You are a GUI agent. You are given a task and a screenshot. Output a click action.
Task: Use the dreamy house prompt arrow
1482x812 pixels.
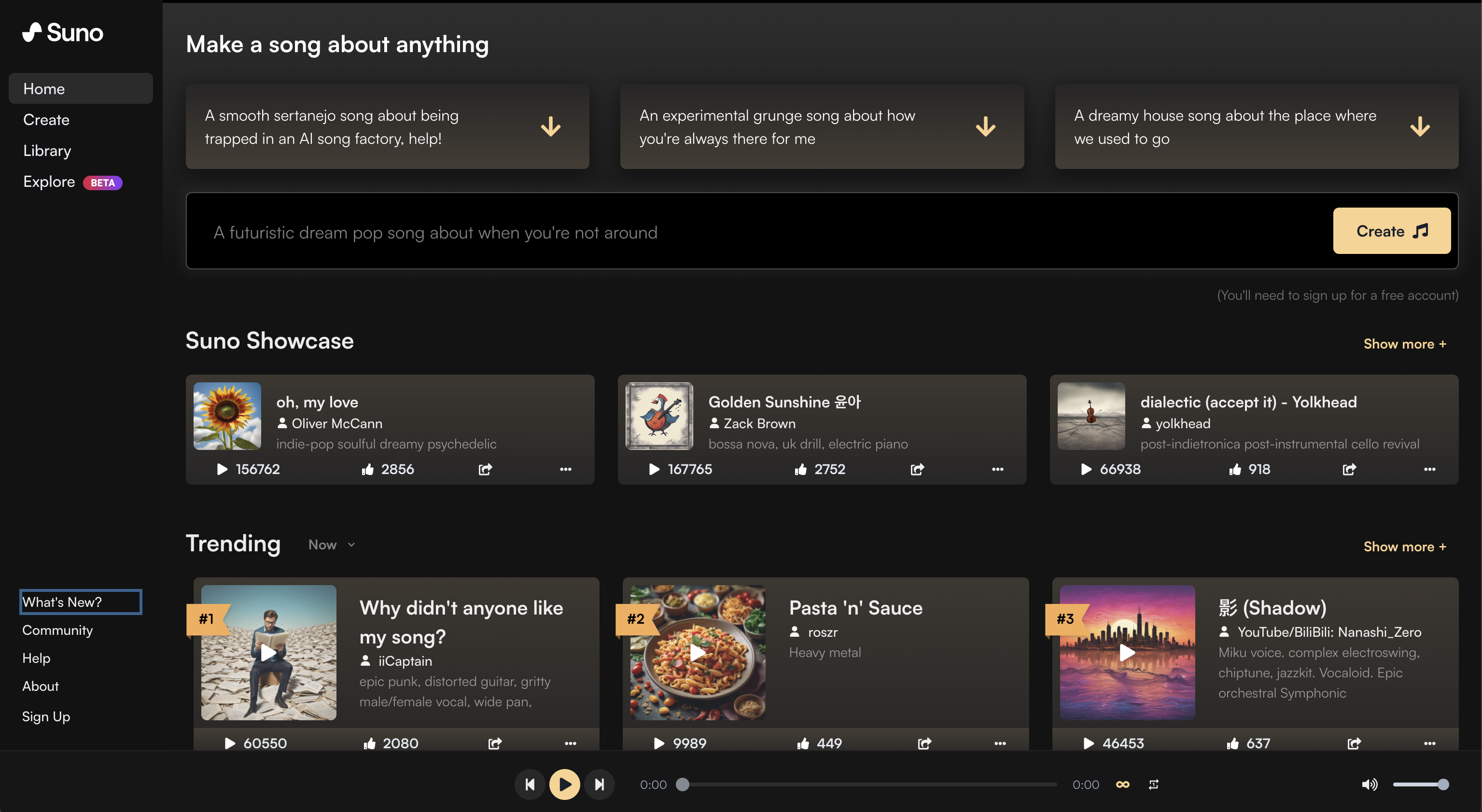click(1420, 126)
